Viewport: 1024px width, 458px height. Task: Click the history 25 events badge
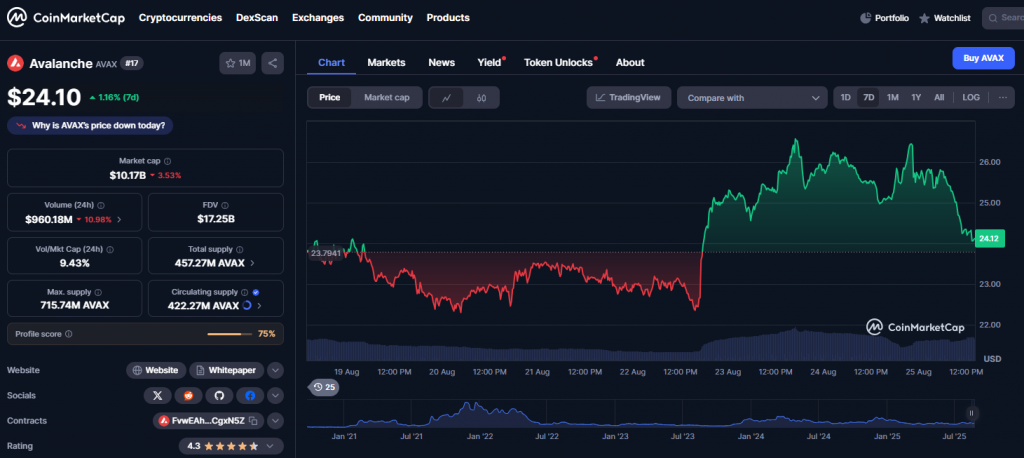tap(323, 387)
